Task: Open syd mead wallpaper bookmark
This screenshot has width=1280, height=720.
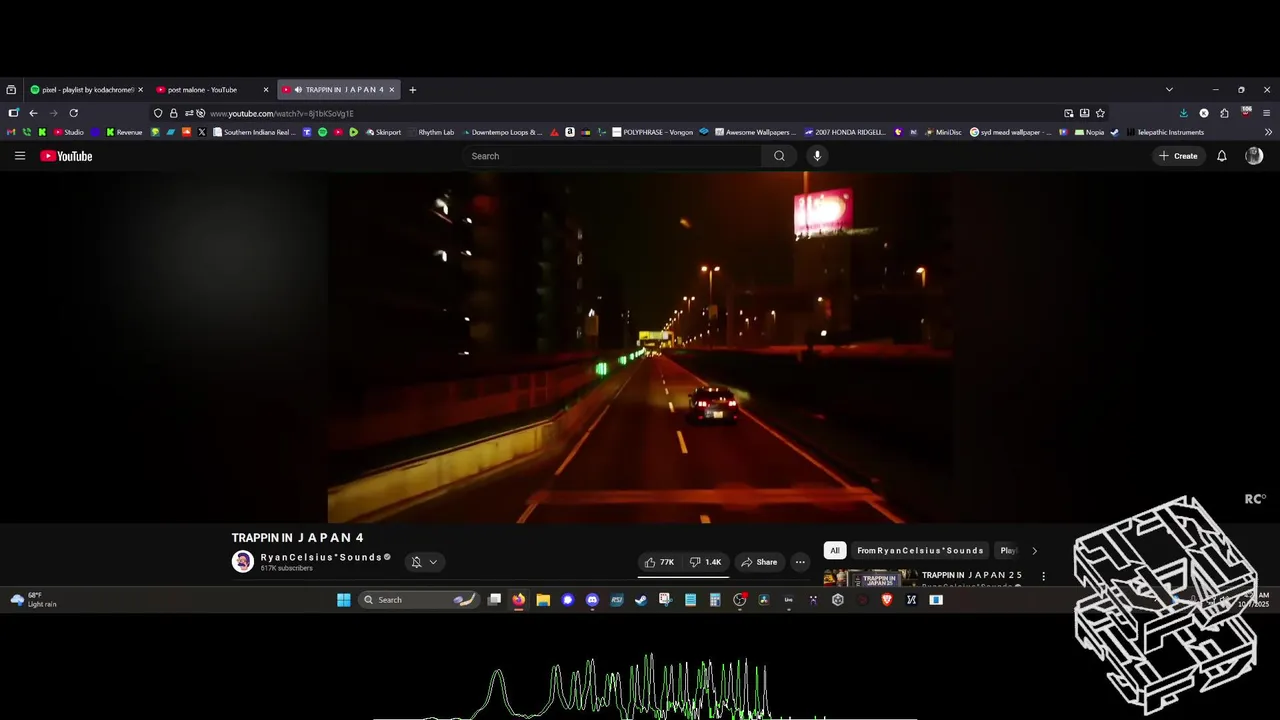Action: (x=1011, y=132)
